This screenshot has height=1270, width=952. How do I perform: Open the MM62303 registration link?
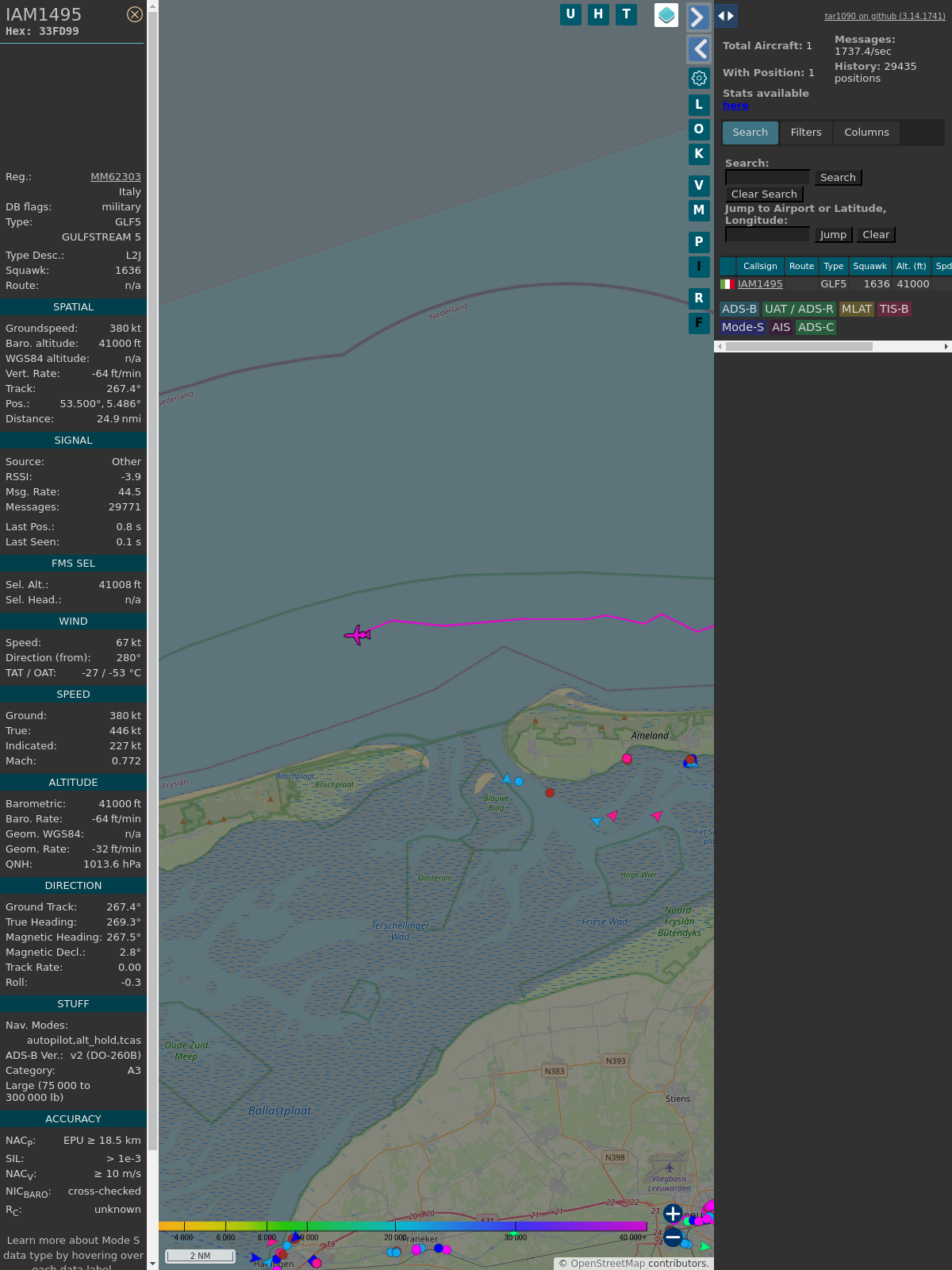[115, 177]
